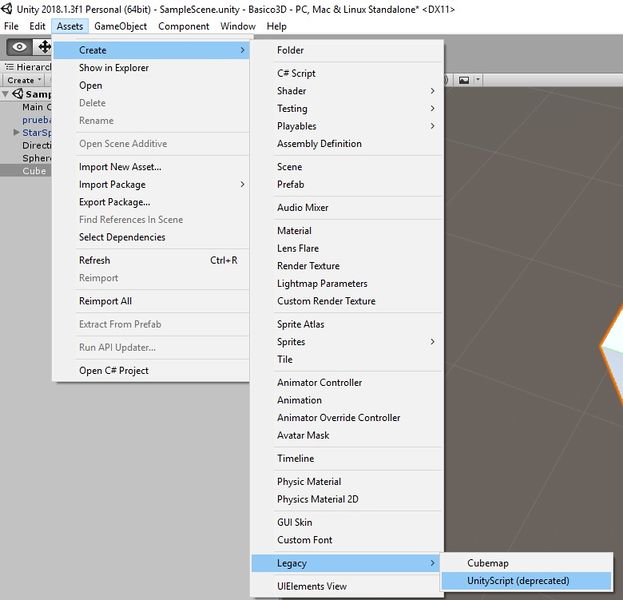This screenshot has height=600, width=623.
Task: Select Cube in the Hierarchy
Action: coord(26,171)
